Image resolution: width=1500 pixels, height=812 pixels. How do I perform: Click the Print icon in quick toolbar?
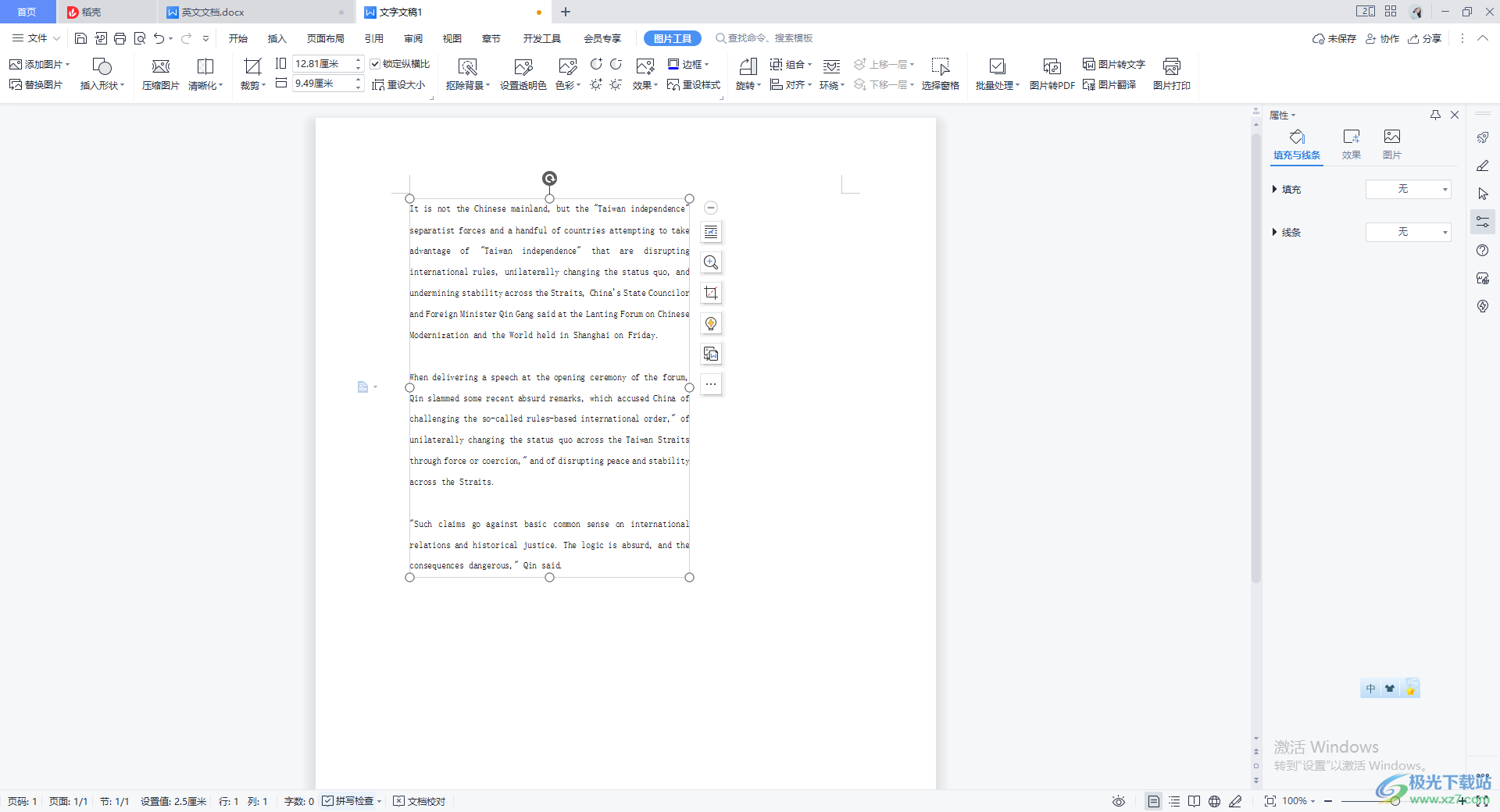click(120, 38)
